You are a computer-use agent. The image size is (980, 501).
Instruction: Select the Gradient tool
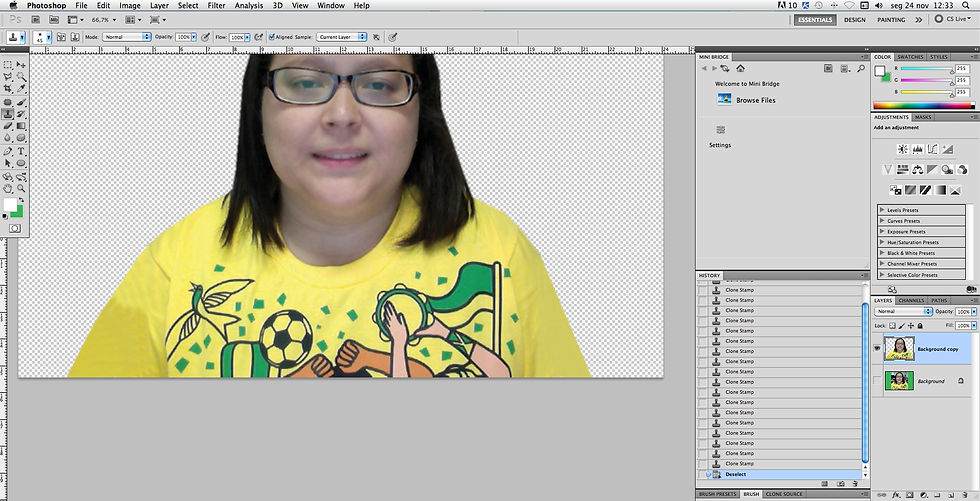coord(21,126)
